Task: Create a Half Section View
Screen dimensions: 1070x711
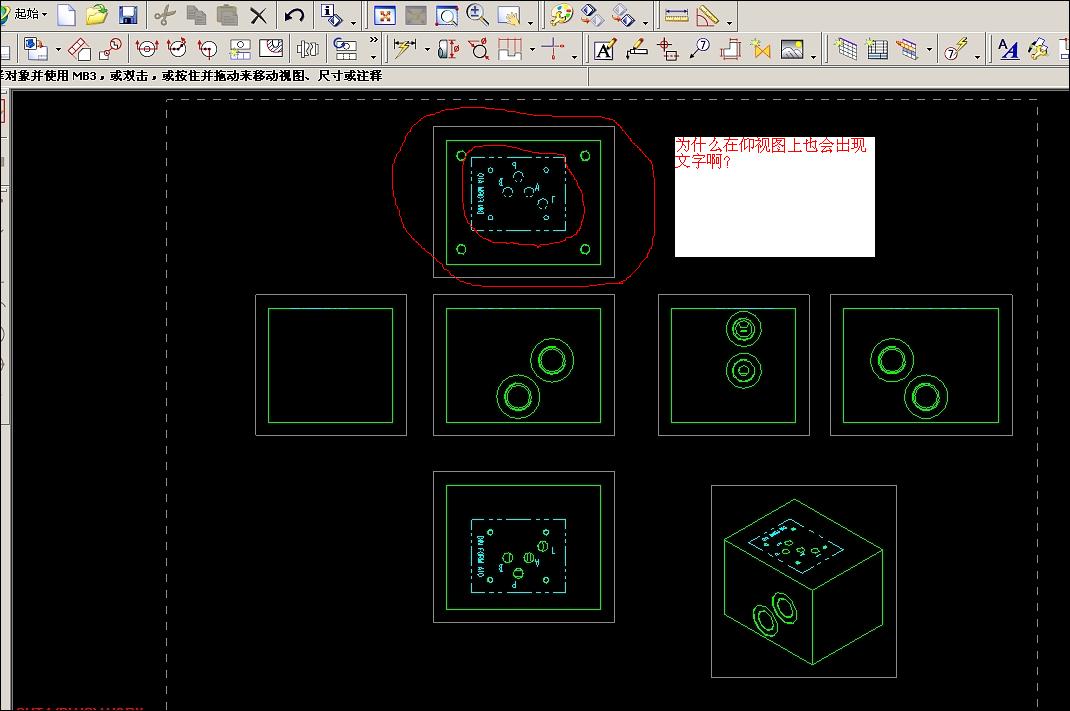Action: (x=177, y=48)
